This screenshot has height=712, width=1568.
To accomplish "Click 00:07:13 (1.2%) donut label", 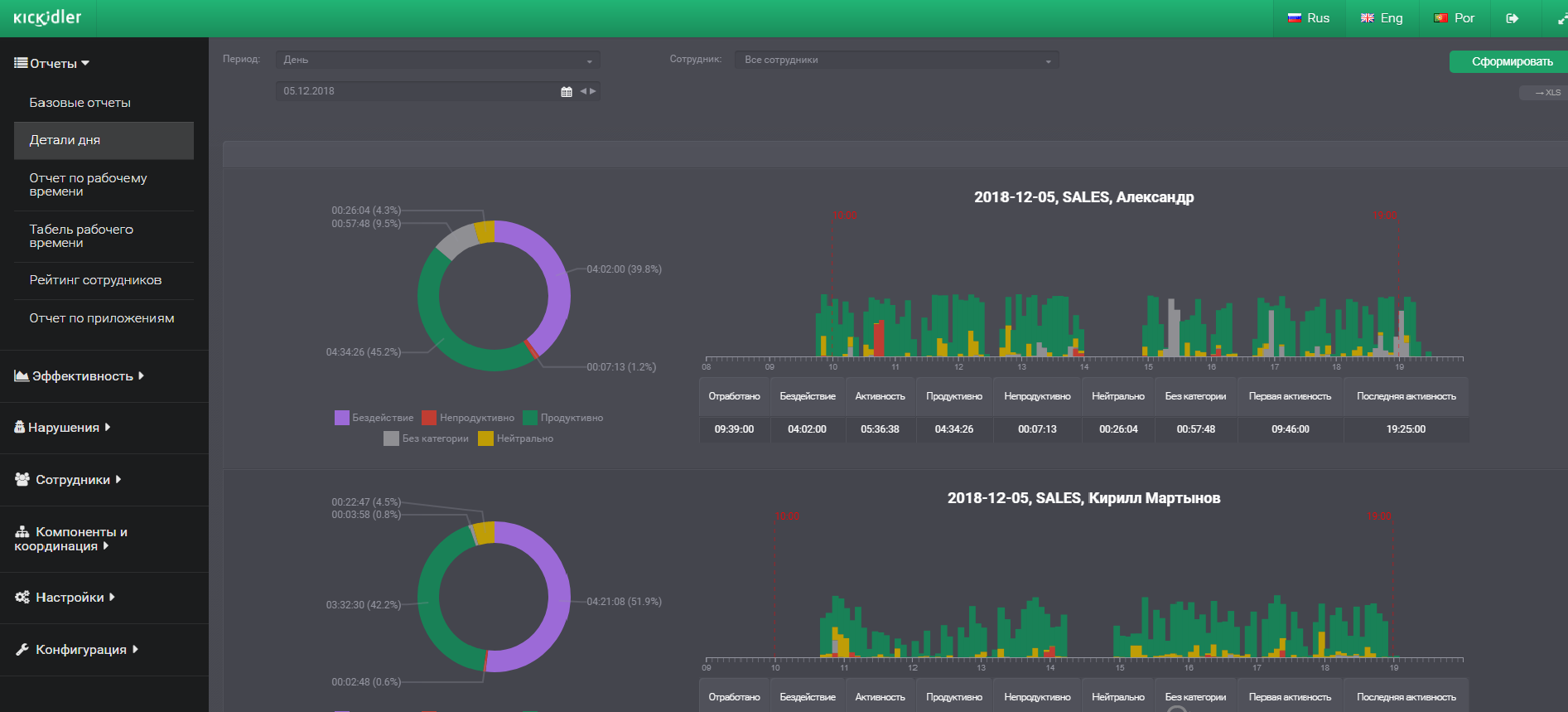I will tap(621, 367).
